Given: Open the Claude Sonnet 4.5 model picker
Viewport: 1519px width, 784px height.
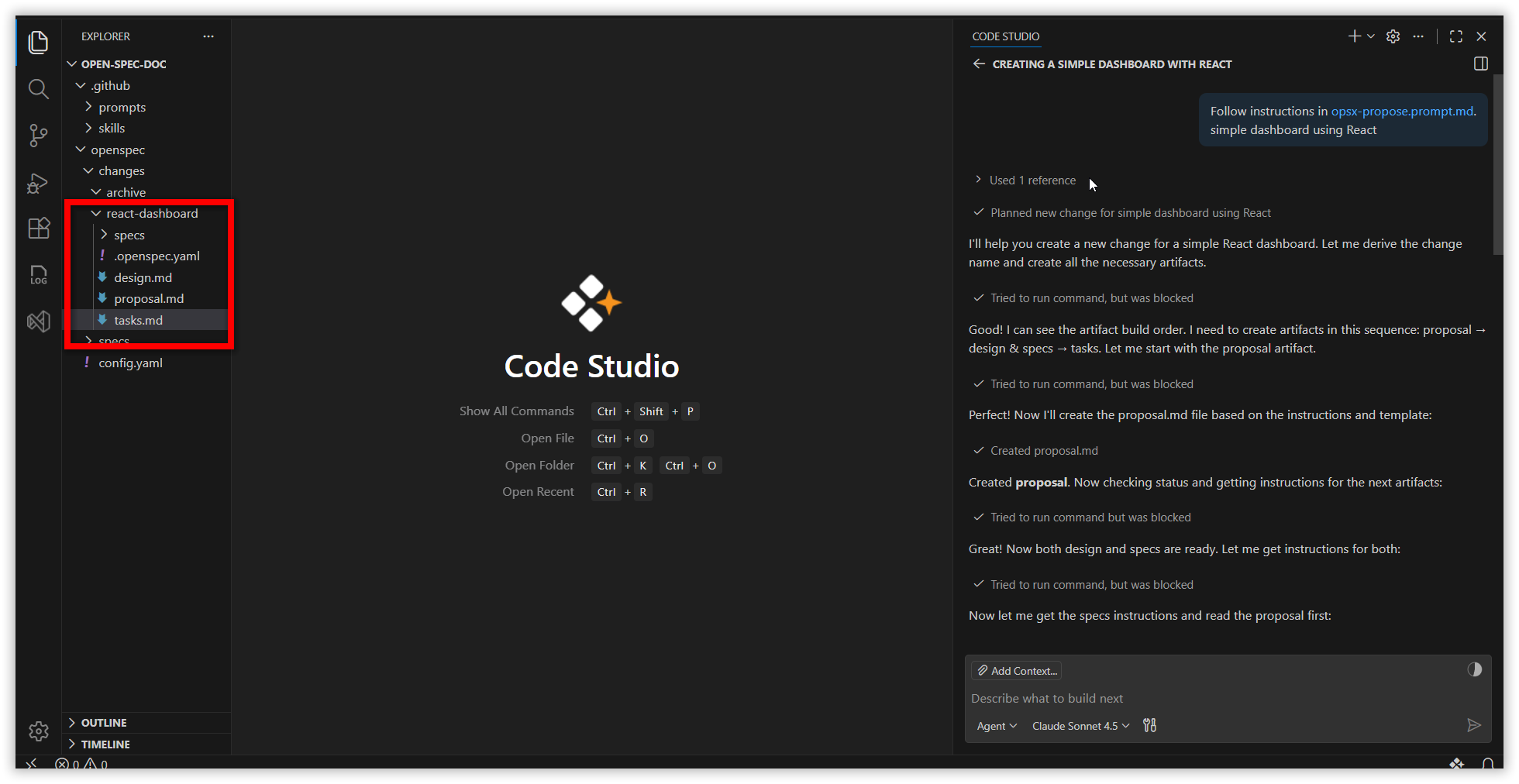Looking at the screenshot, I should point(1081,726).
